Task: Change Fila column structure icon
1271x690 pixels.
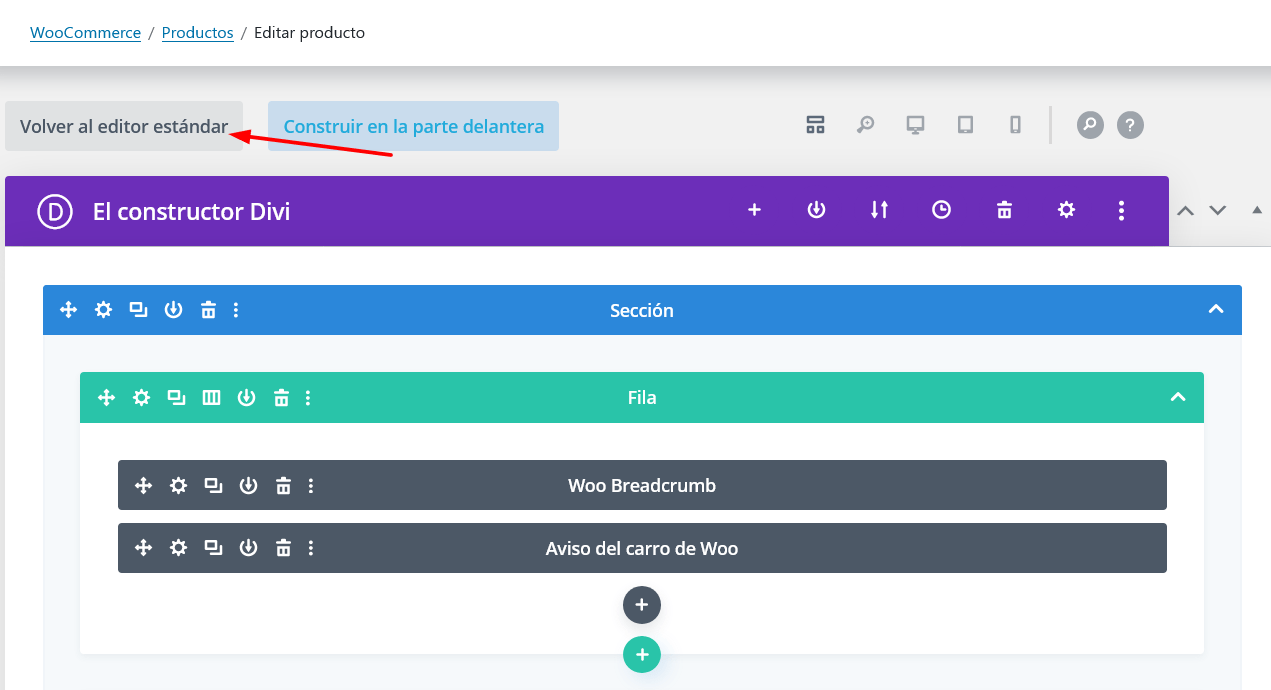Action: 211,398
